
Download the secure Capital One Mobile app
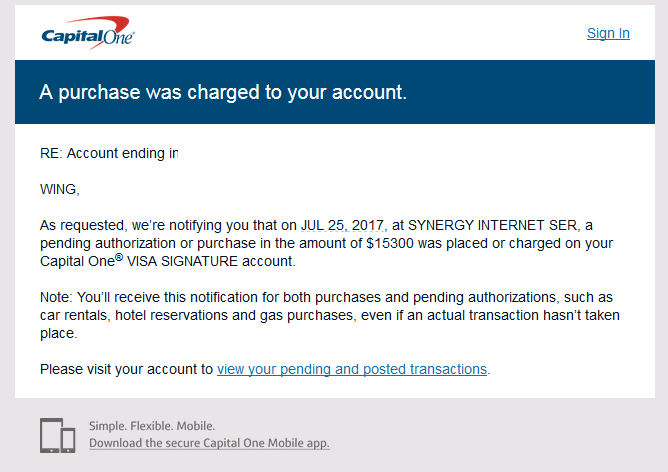(x=209, y=443)
